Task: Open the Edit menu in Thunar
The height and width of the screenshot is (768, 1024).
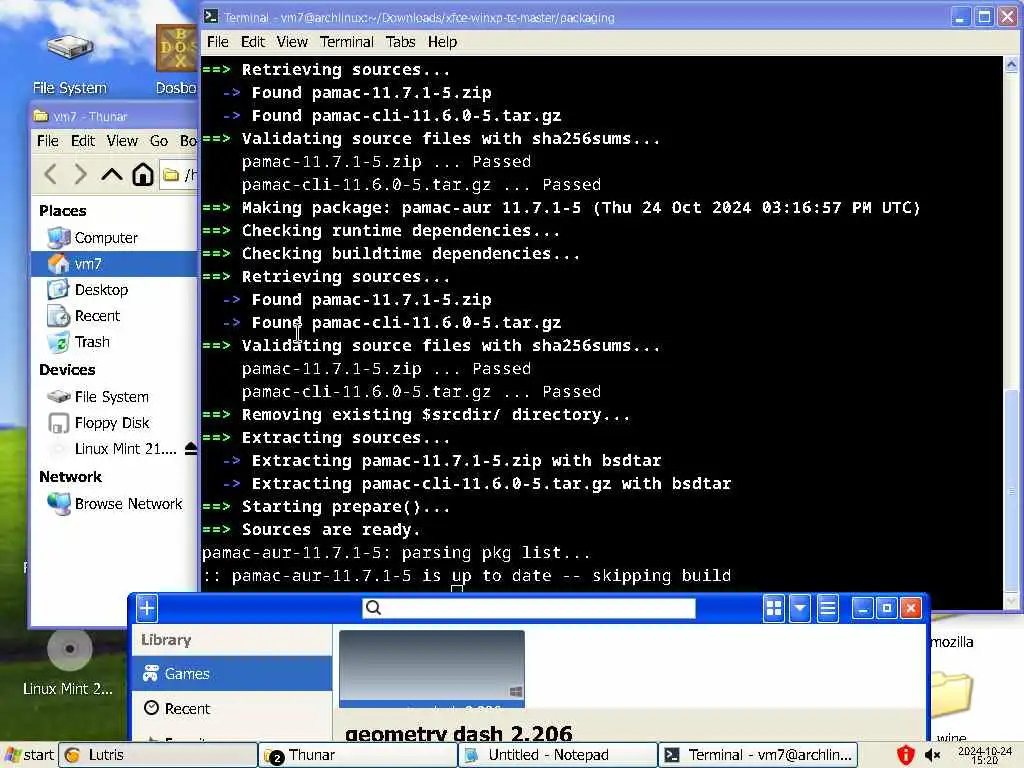Action: click(x=83, y=141)
